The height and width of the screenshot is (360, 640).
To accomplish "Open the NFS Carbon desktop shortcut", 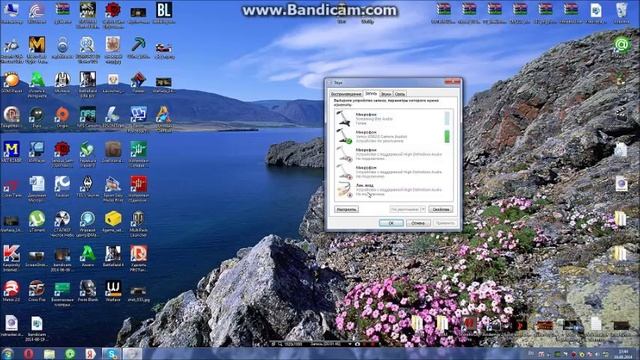I will click(x=88, y=118).
